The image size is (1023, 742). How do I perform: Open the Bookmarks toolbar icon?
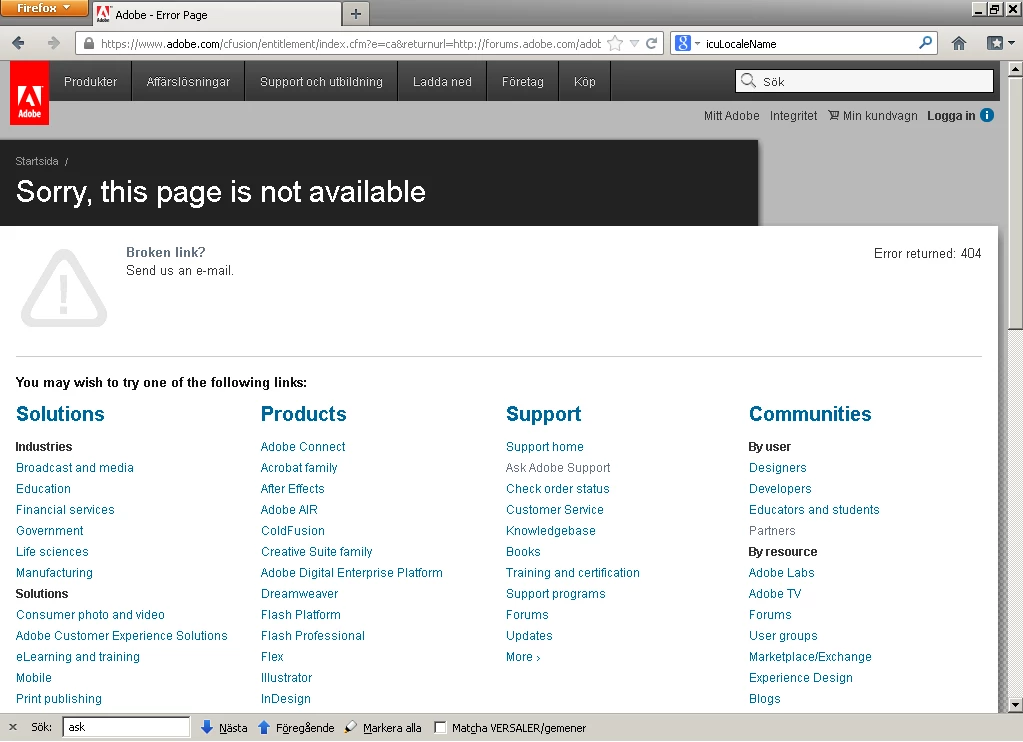995,43
